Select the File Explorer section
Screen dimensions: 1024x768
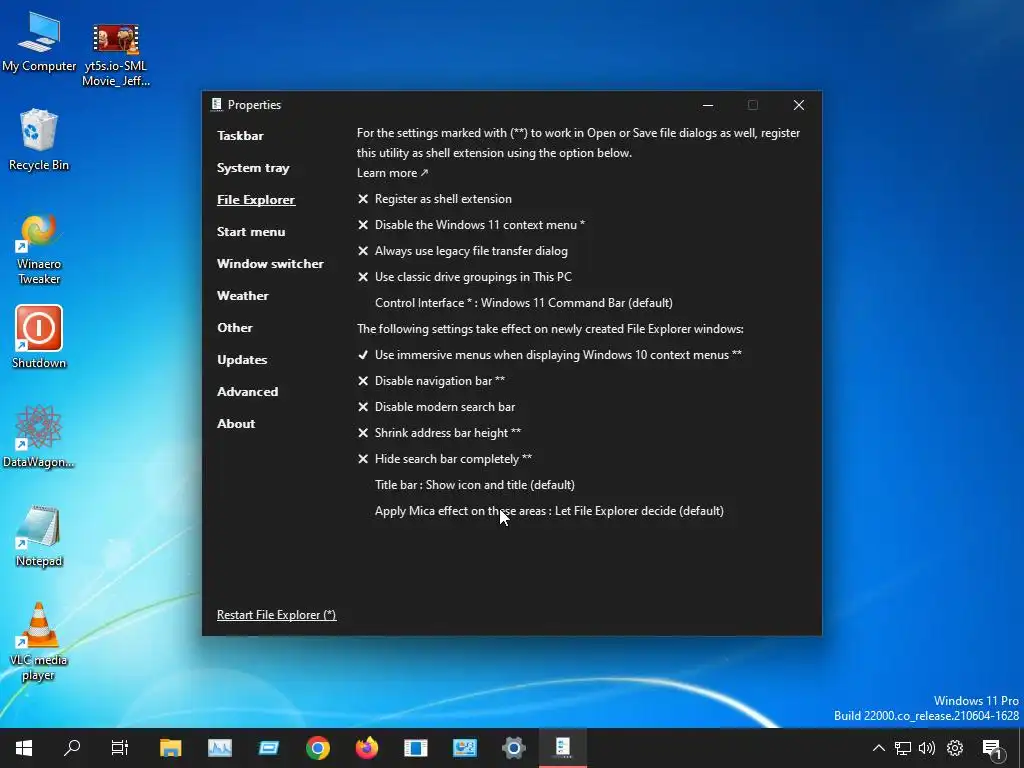[256, 200]
